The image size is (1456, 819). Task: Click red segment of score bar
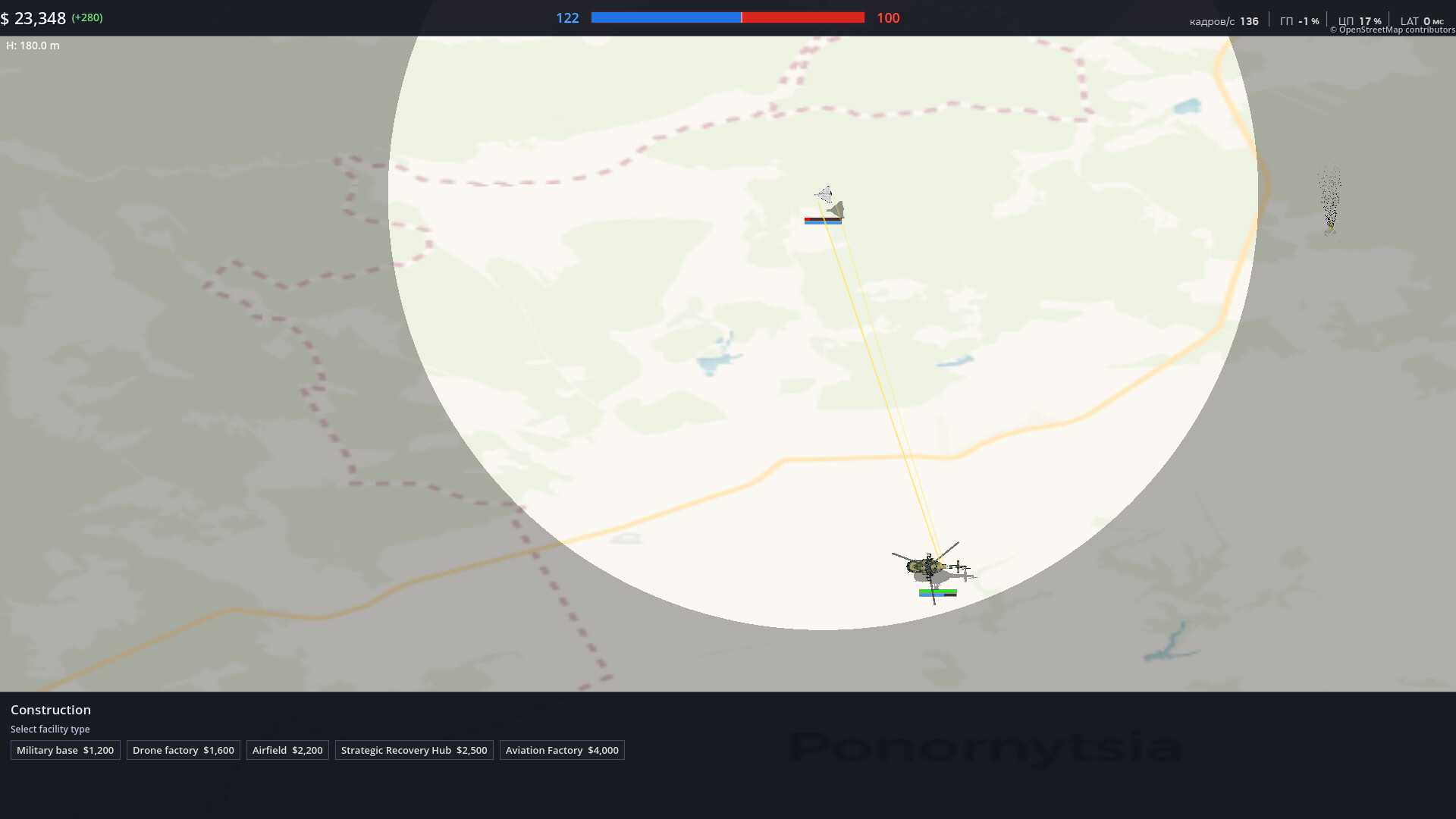coord(803,17)
